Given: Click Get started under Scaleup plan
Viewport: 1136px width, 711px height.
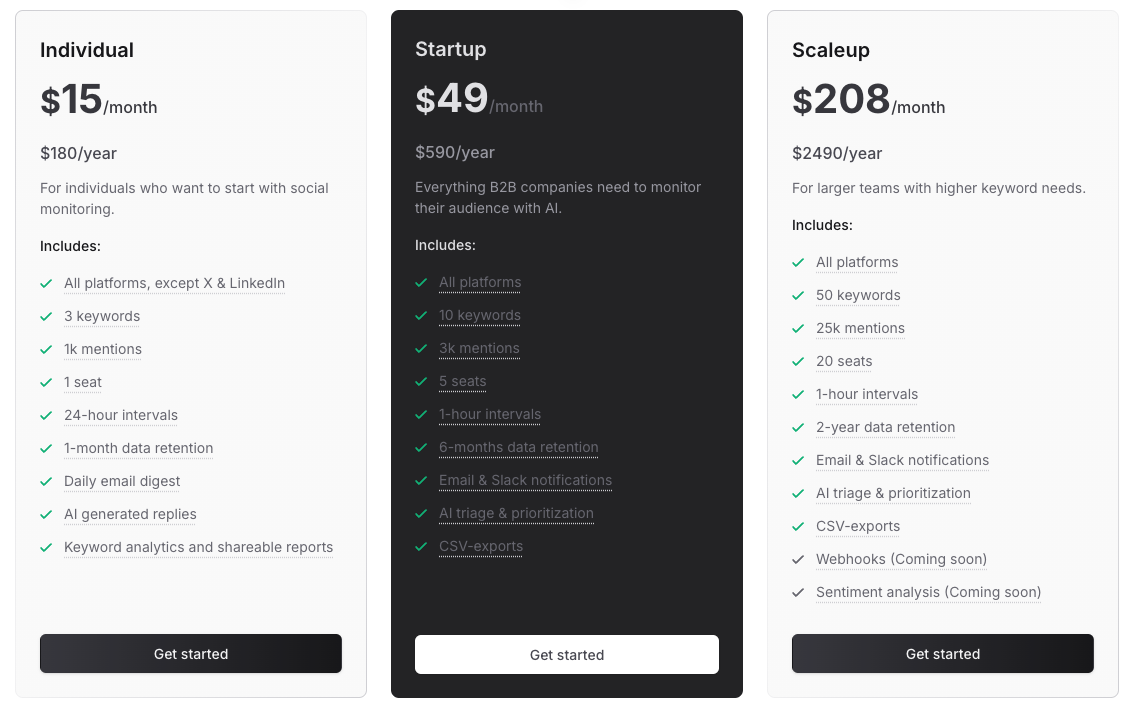Looking at the screenshot, I should click(943, 654).
